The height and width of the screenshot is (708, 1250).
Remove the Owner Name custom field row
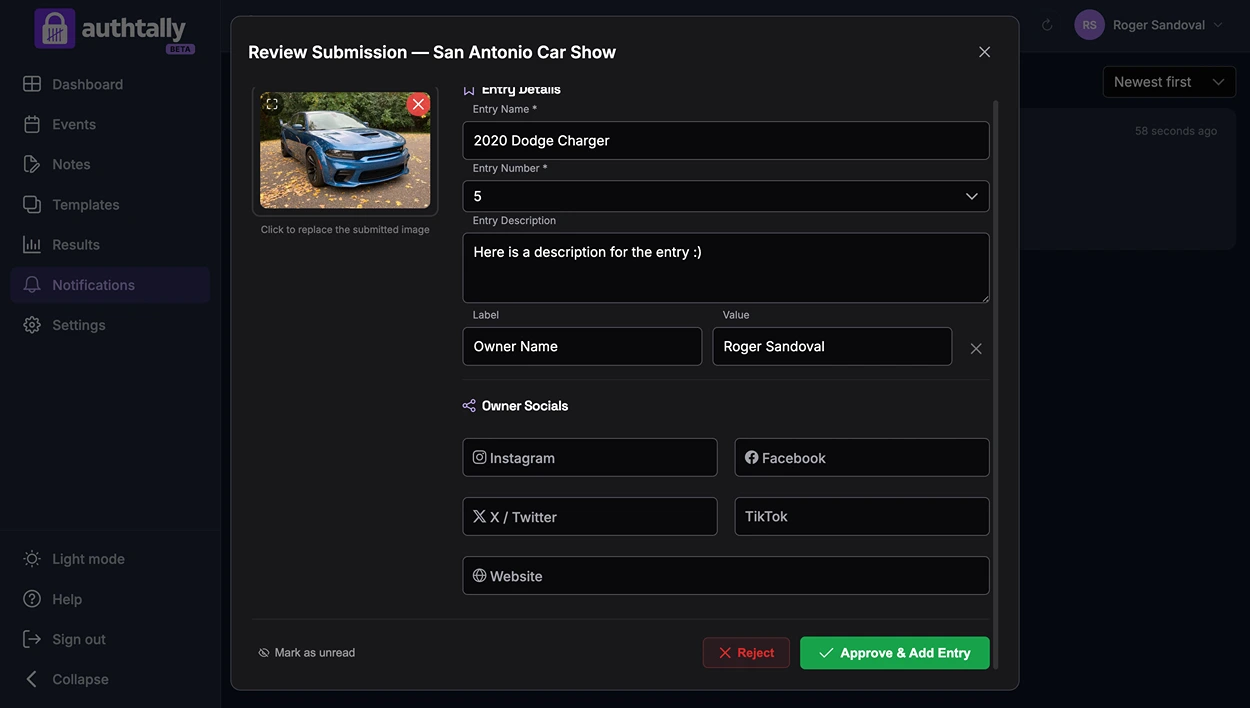click(976, 348)
